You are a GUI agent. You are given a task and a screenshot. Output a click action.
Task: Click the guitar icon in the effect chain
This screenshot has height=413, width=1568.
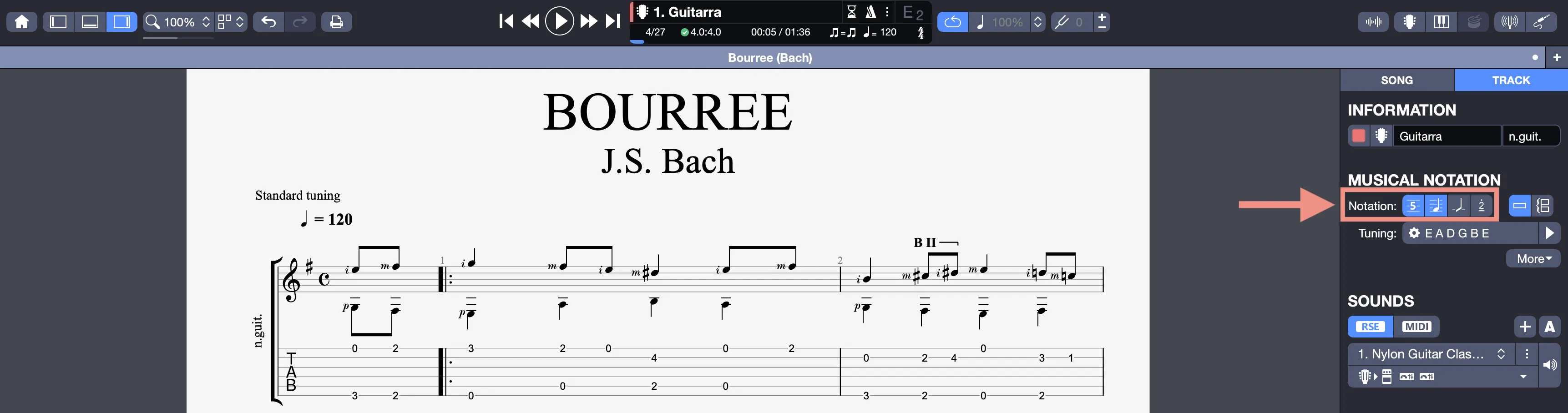pyautogui.click(x=1365, y=377)
